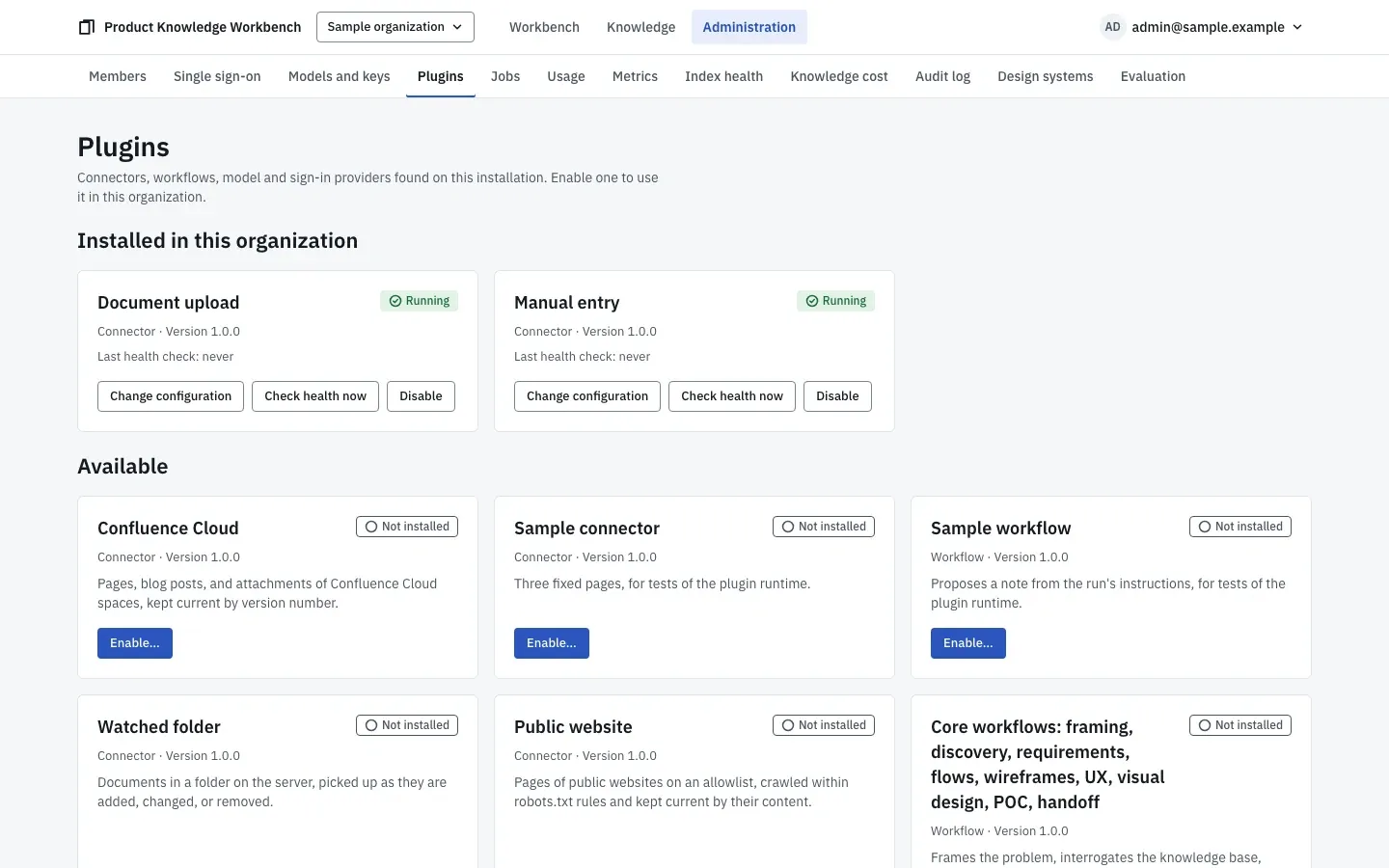The image size is (1389, 868).
Task: Check health now for Document upload
Action: tap(315, 396)
